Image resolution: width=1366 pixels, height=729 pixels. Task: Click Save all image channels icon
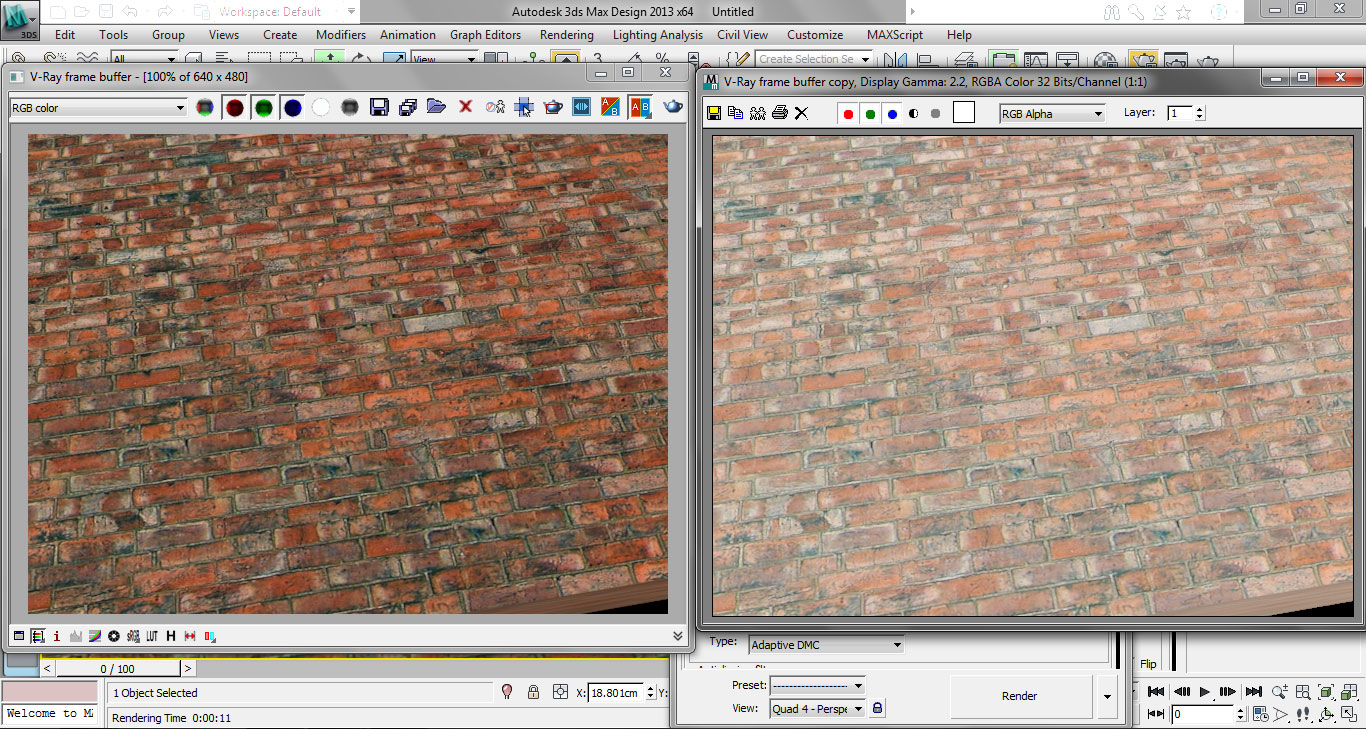(408, 107)
